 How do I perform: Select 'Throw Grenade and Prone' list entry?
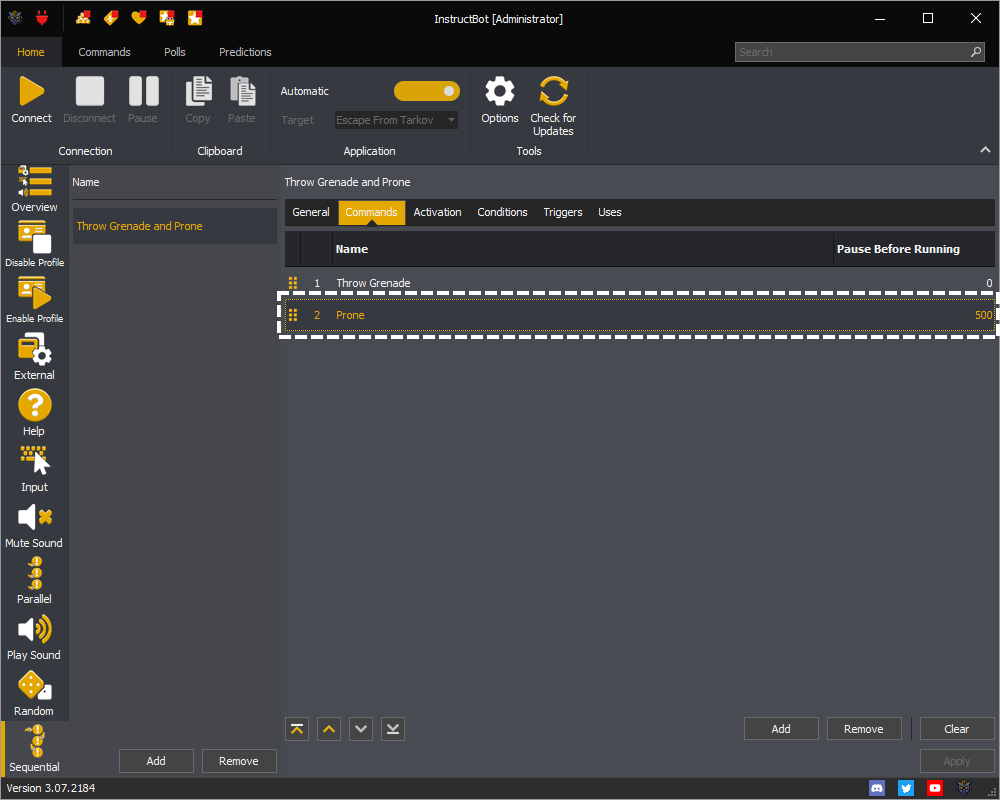coord(175,226)
